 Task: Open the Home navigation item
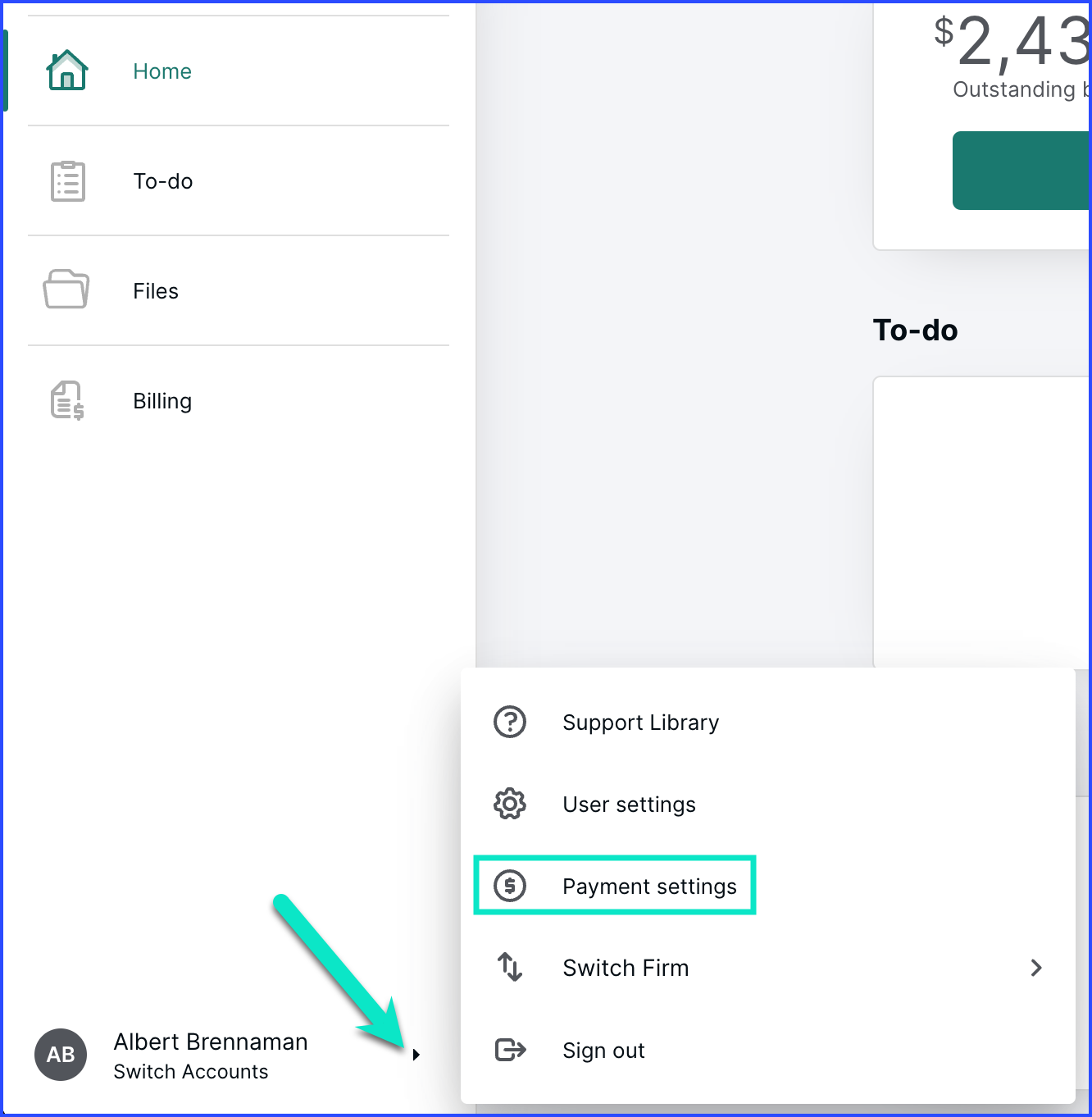(x=239, y=71)
